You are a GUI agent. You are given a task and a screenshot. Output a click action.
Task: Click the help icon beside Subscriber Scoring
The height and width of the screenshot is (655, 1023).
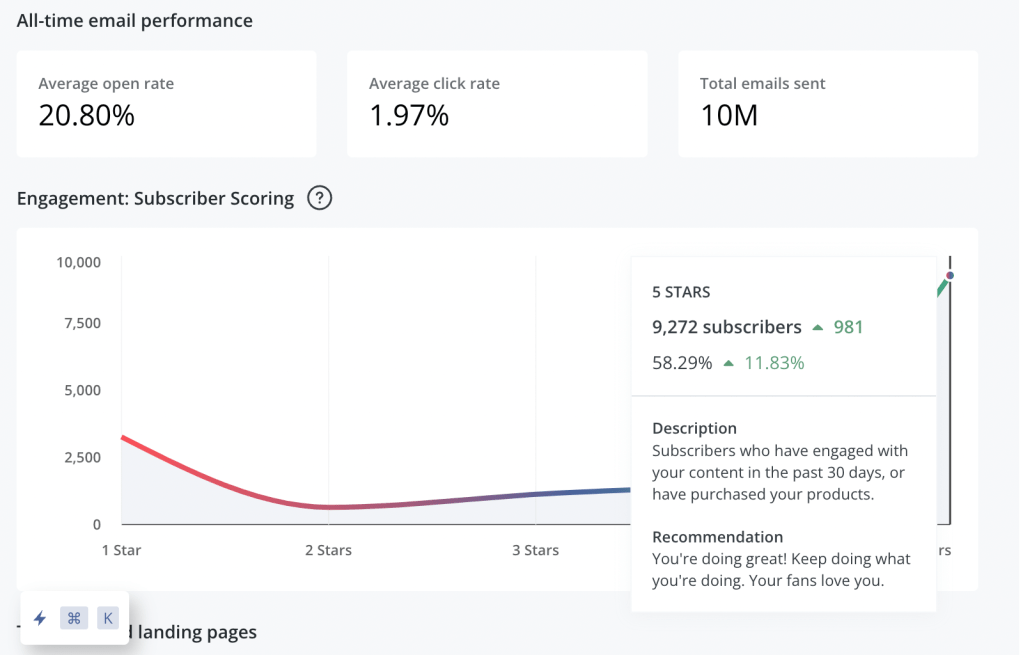tap(319, 198)
